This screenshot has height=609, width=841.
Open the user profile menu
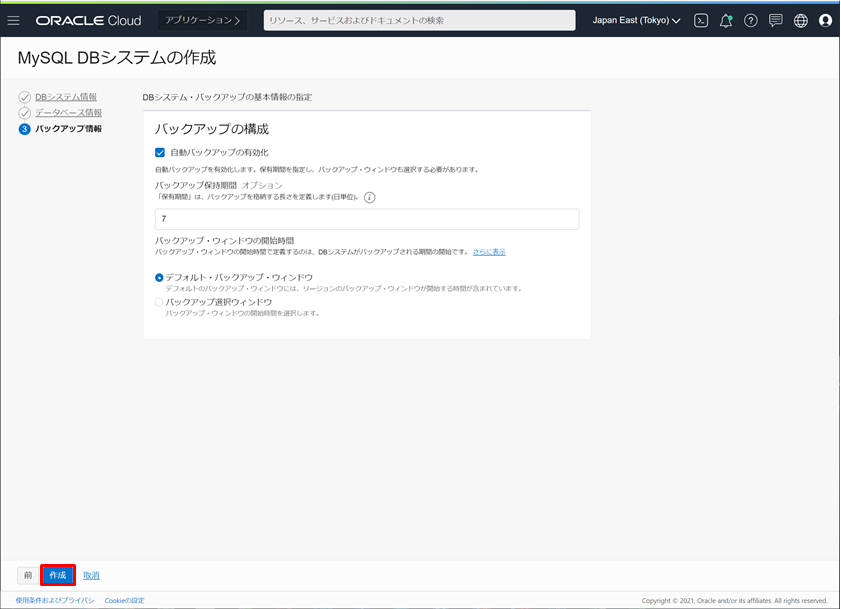coord(825,20)
